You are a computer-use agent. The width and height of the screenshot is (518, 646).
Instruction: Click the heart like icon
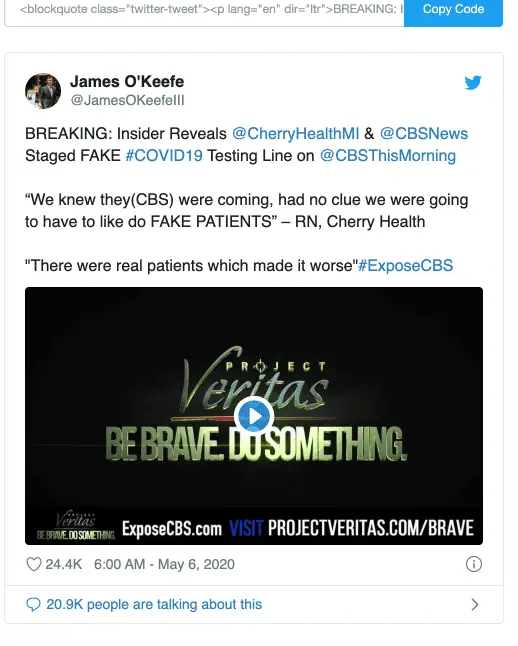click(x=34, y=564)
